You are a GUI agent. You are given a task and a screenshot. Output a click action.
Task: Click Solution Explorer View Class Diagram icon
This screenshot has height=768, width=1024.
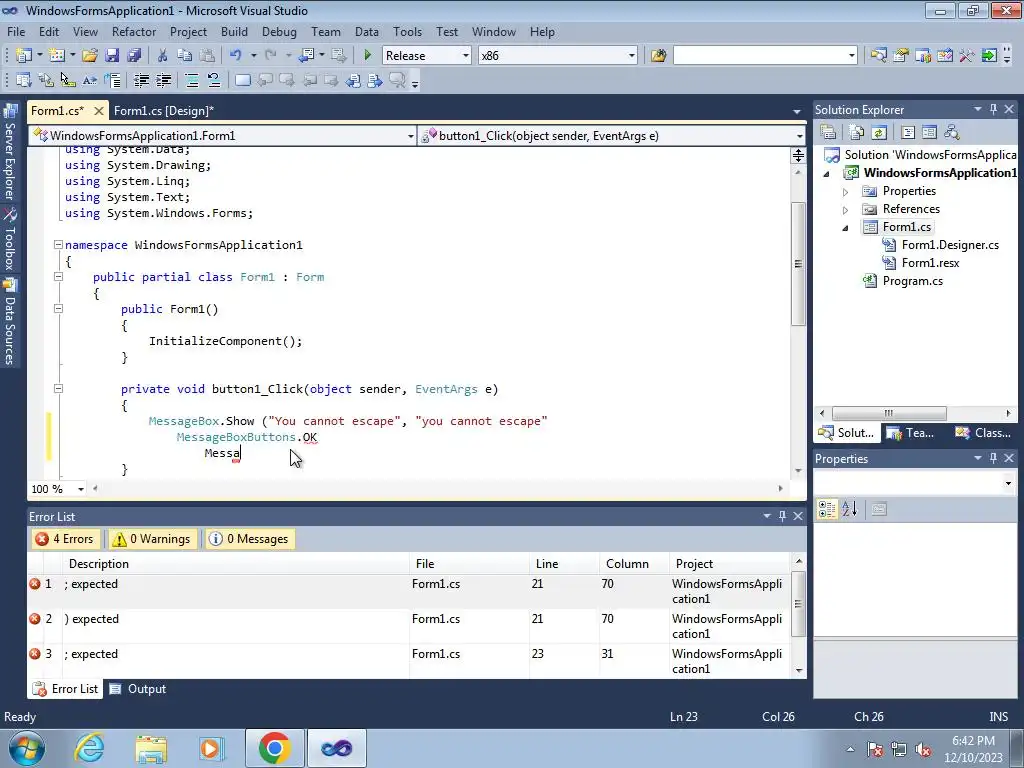pyautogui.click(x=952, y=133)
